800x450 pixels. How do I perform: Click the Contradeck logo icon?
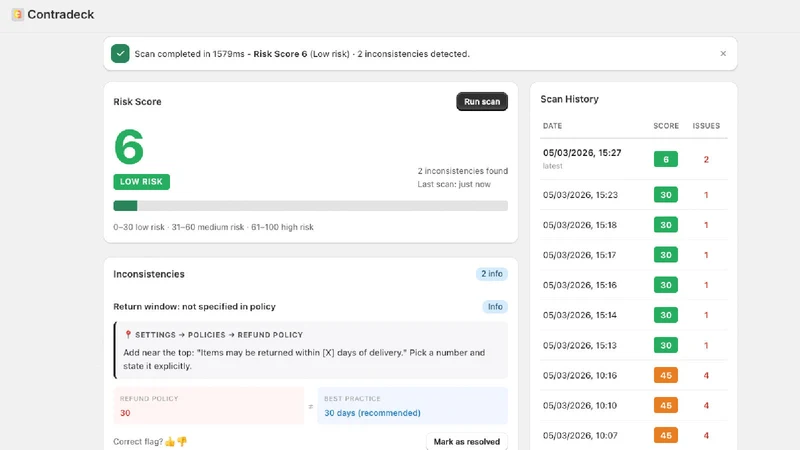(18, 14)
